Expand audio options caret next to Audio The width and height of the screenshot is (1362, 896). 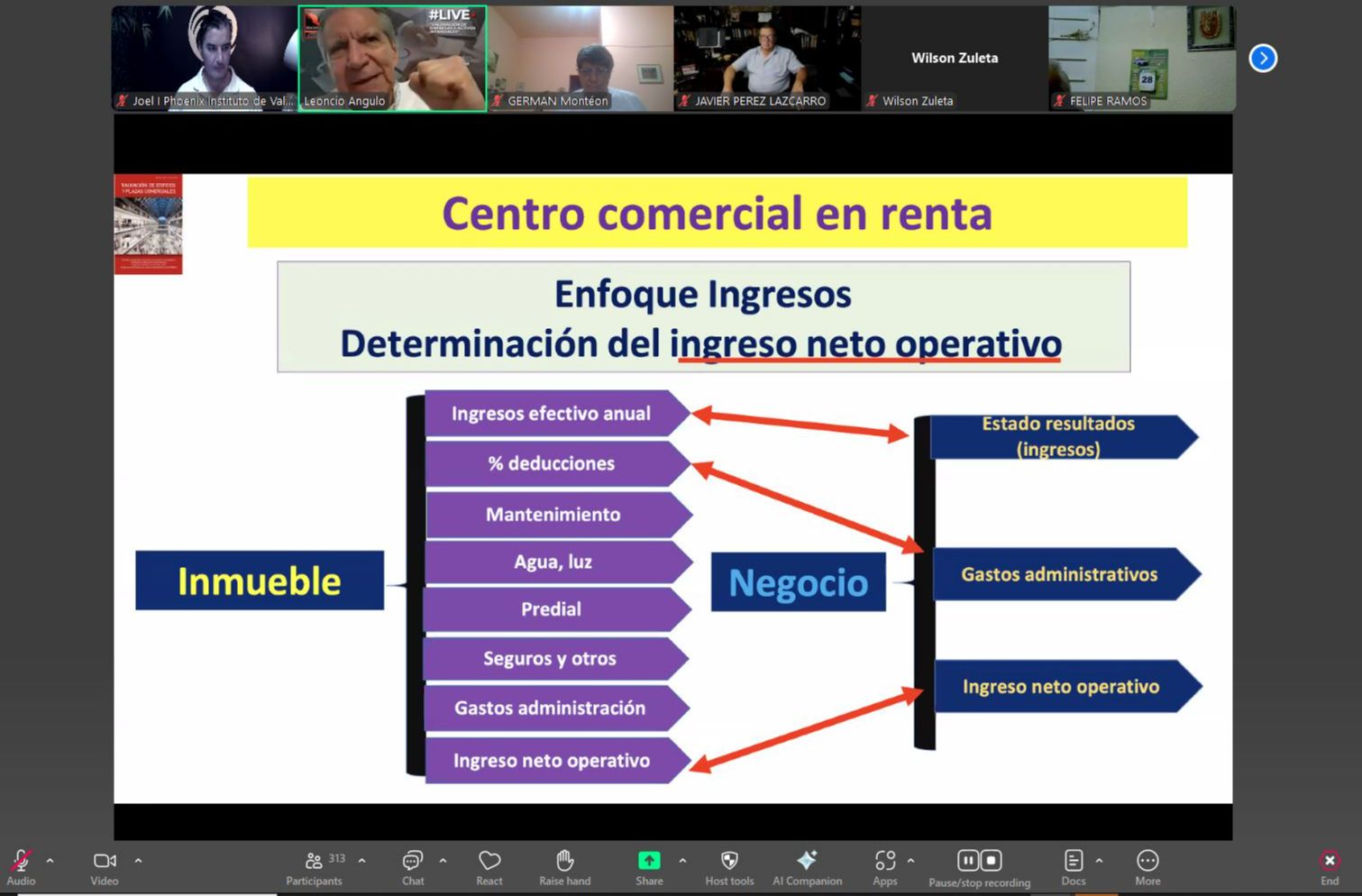pos(50,861)
